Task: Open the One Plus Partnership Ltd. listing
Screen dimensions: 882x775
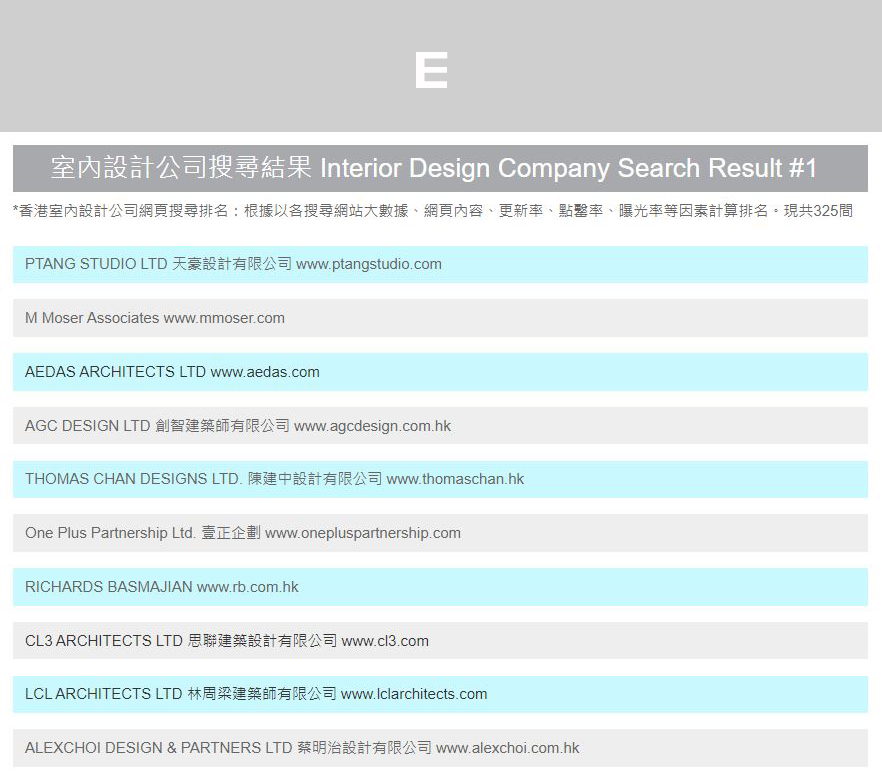Action: [x=440, y=533]
